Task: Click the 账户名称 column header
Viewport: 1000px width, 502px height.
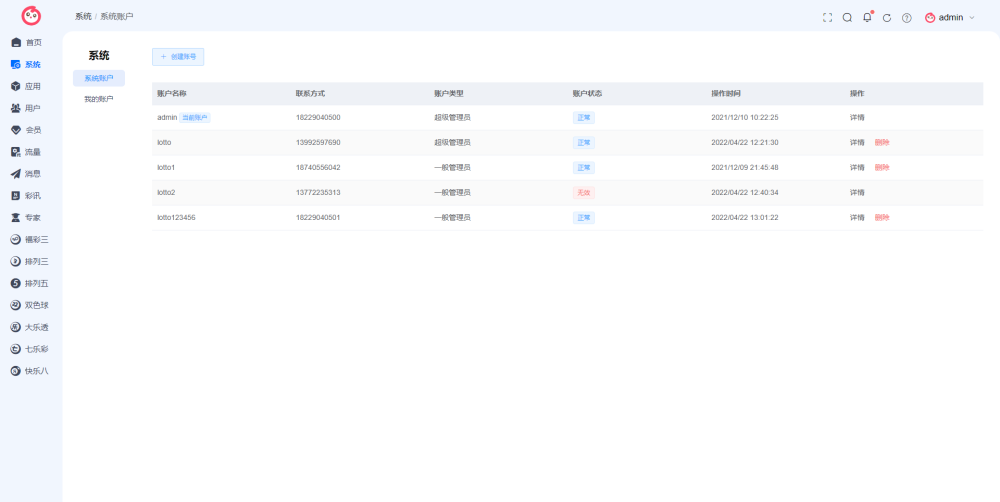Action: [x=172, y=93]
